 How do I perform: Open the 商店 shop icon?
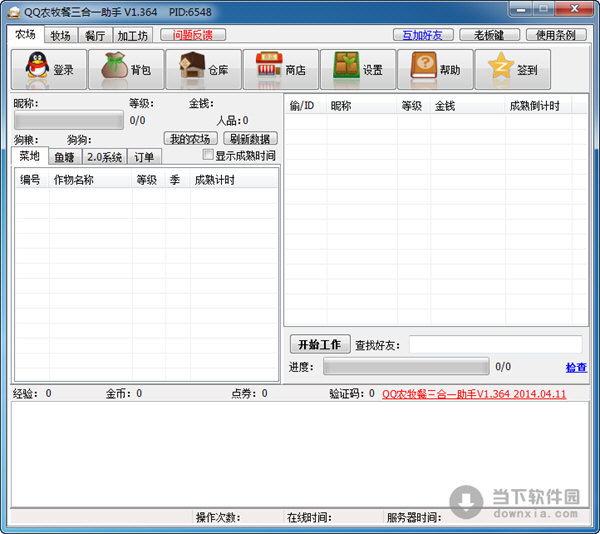pyautogui.click(x=281, y=70)
